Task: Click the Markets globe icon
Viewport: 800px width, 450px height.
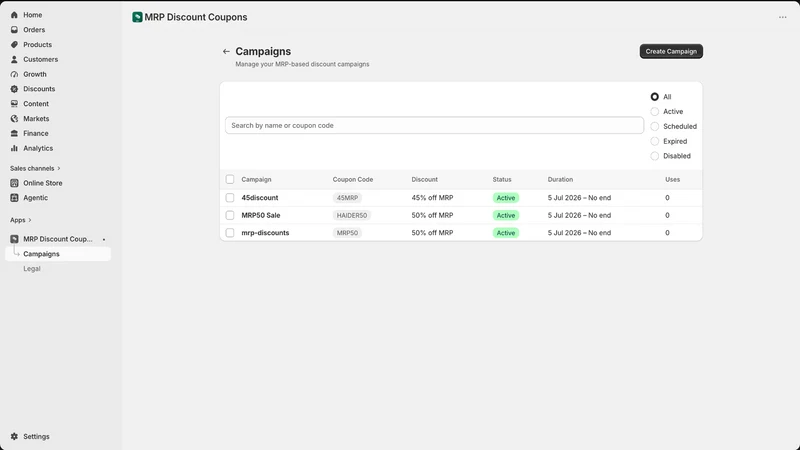Action: point(14,118)
